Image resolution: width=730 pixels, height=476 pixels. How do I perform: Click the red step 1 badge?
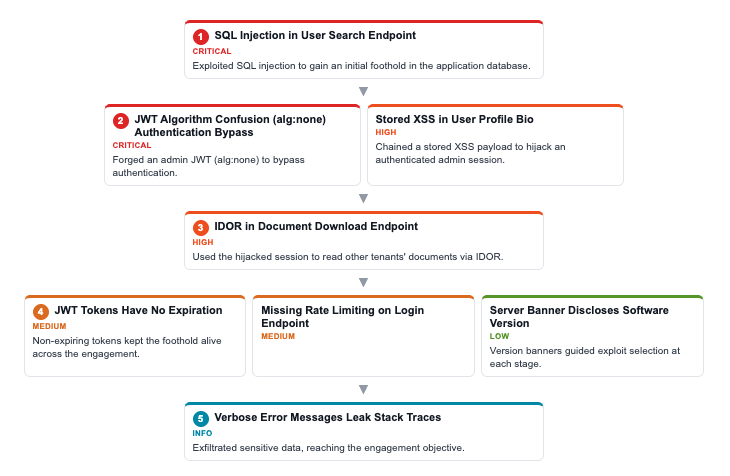tap(201, 36)
